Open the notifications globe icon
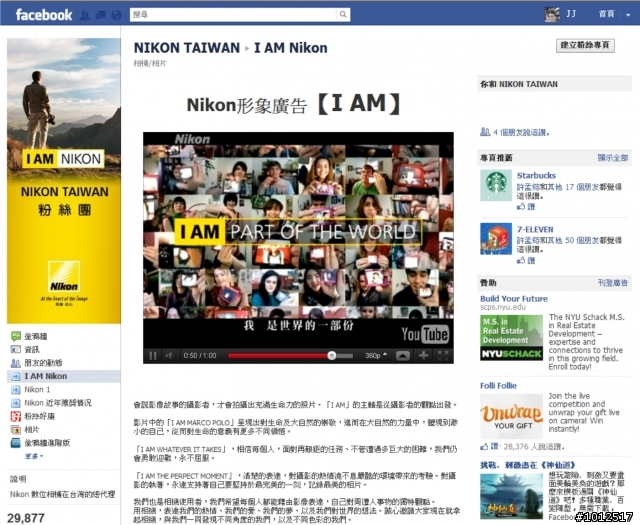This screenshot has height=525, width=640. (x=116, y=15)
